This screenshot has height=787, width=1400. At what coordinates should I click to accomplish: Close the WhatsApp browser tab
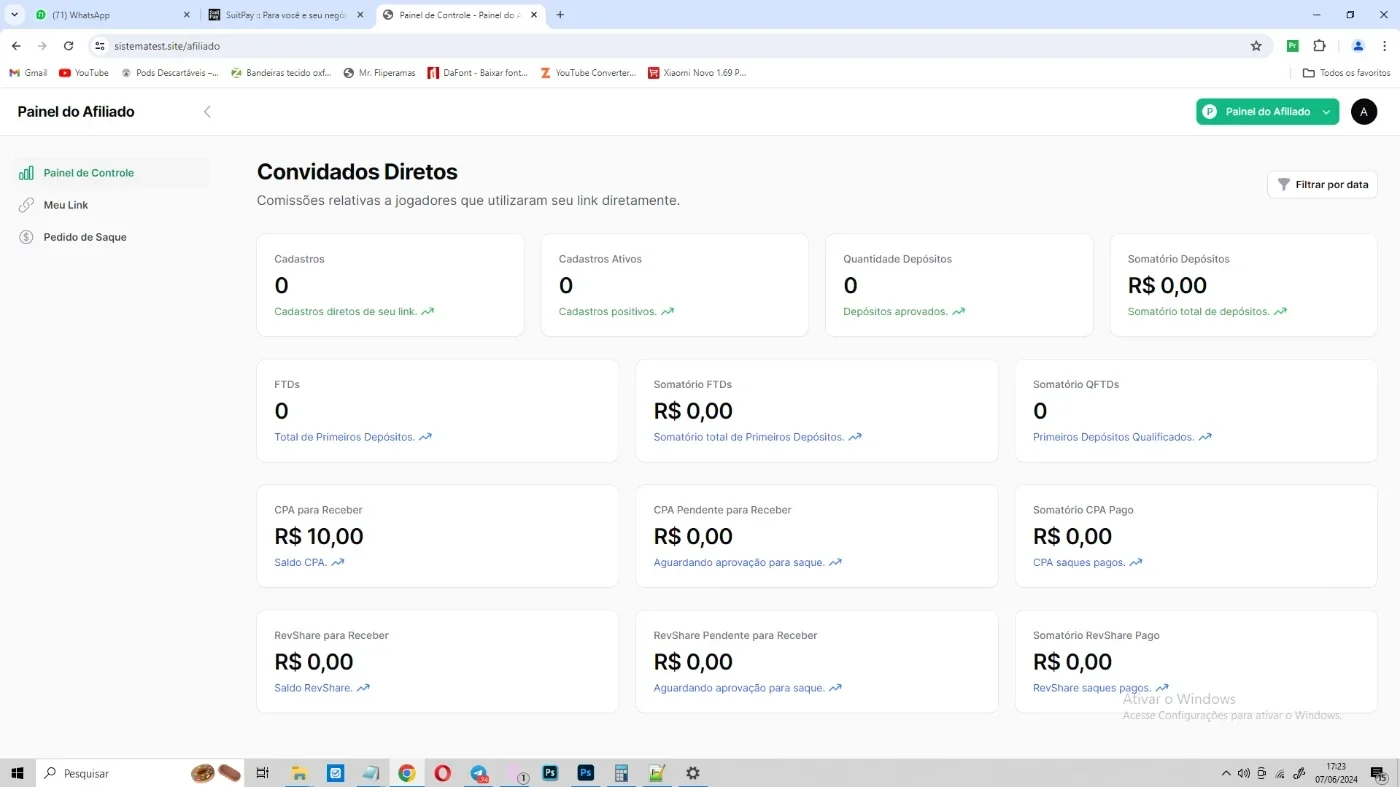click(x=186, y=15)
